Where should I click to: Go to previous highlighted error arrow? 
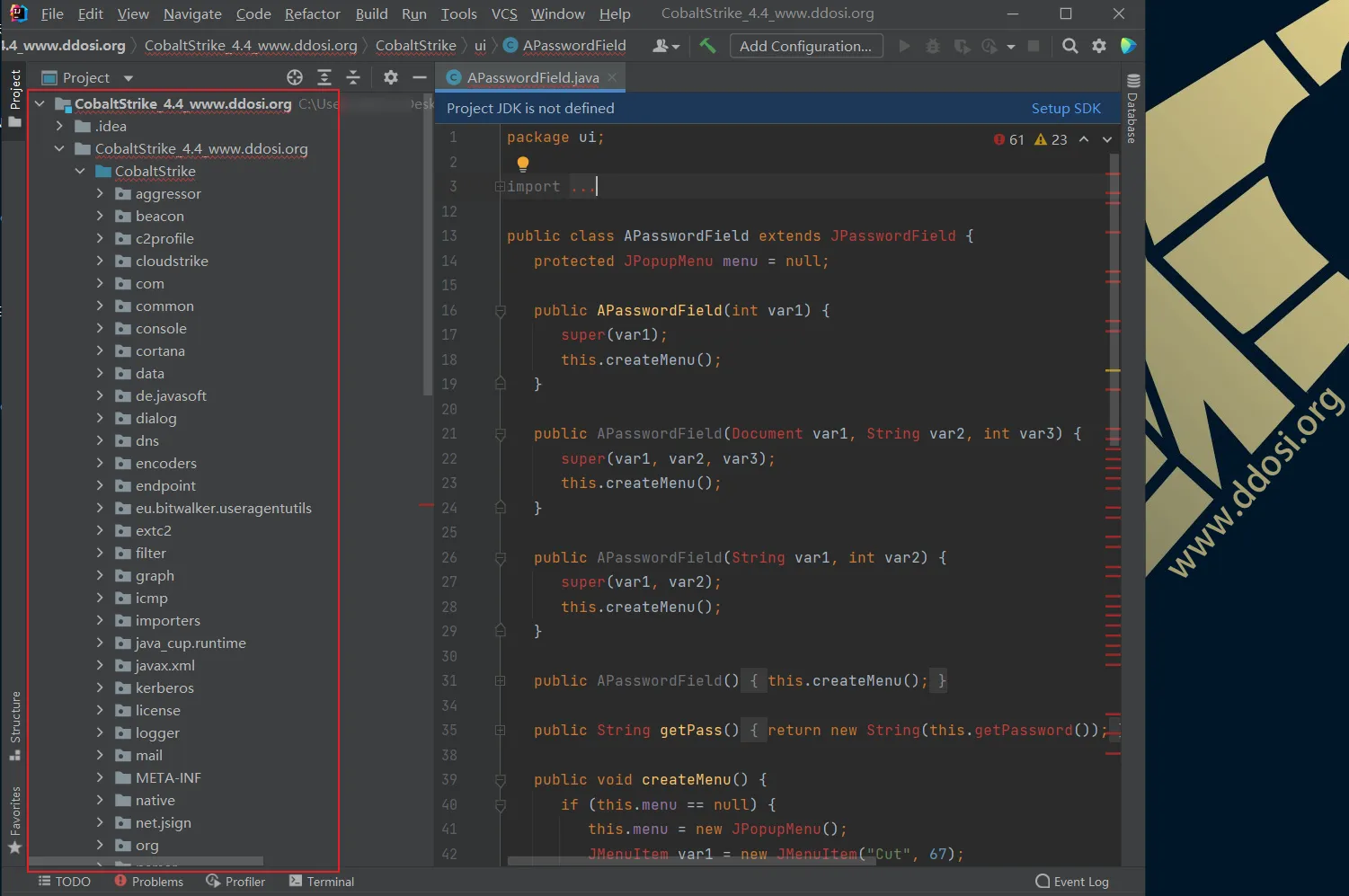tap(1084, 139)
